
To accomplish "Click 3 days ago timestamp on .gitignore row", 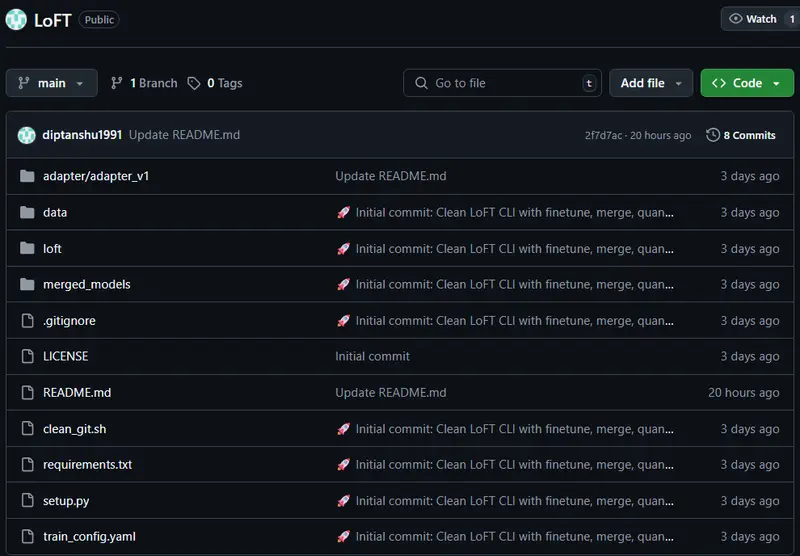I will [749, 320].
